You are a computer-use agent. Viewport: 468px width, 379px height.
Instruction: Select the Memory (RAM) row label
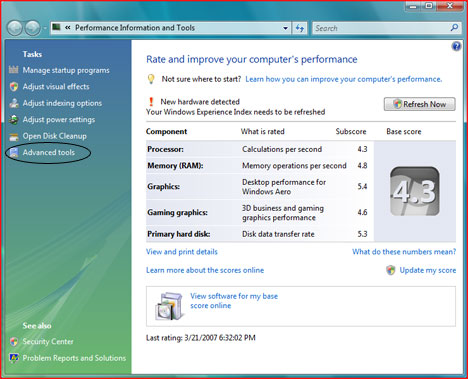coord(175,166)
